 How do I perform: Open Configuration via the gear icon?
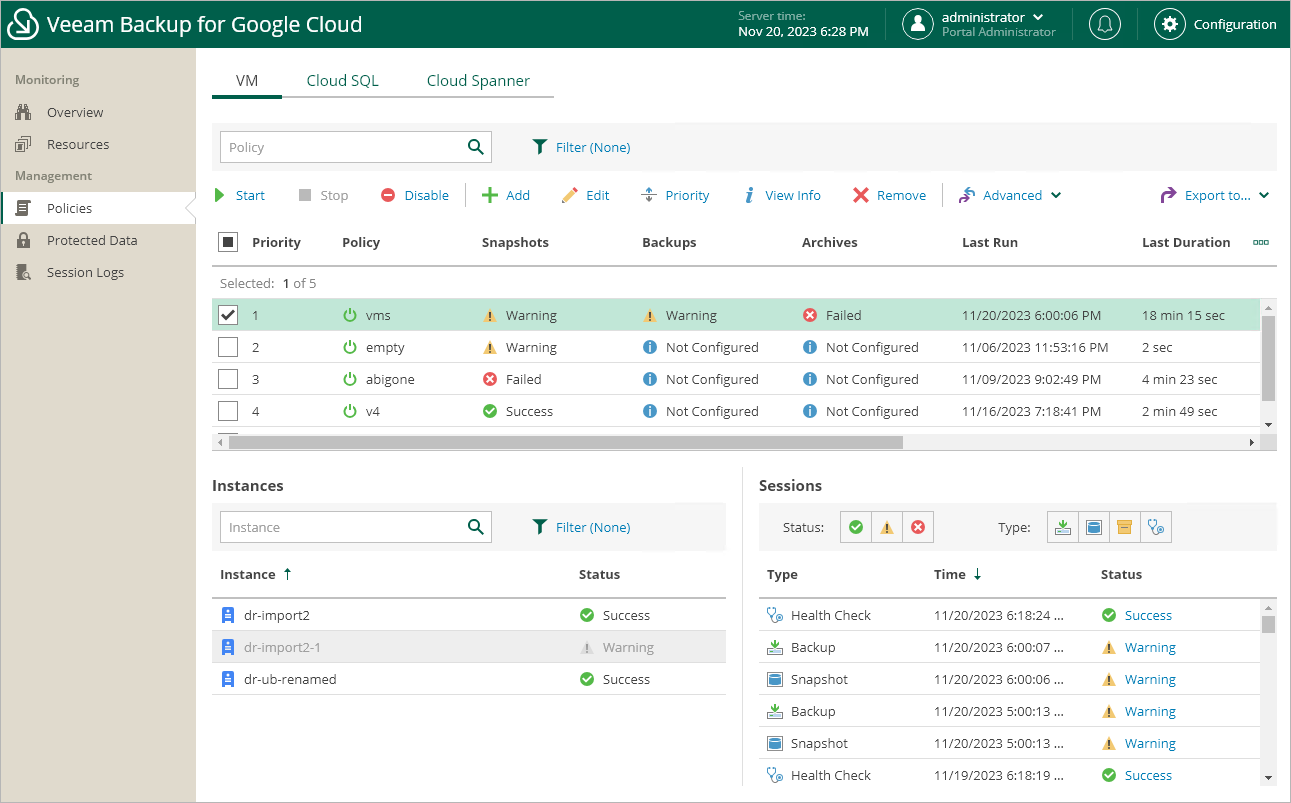pyautogui.click(x=1170, y=25)
